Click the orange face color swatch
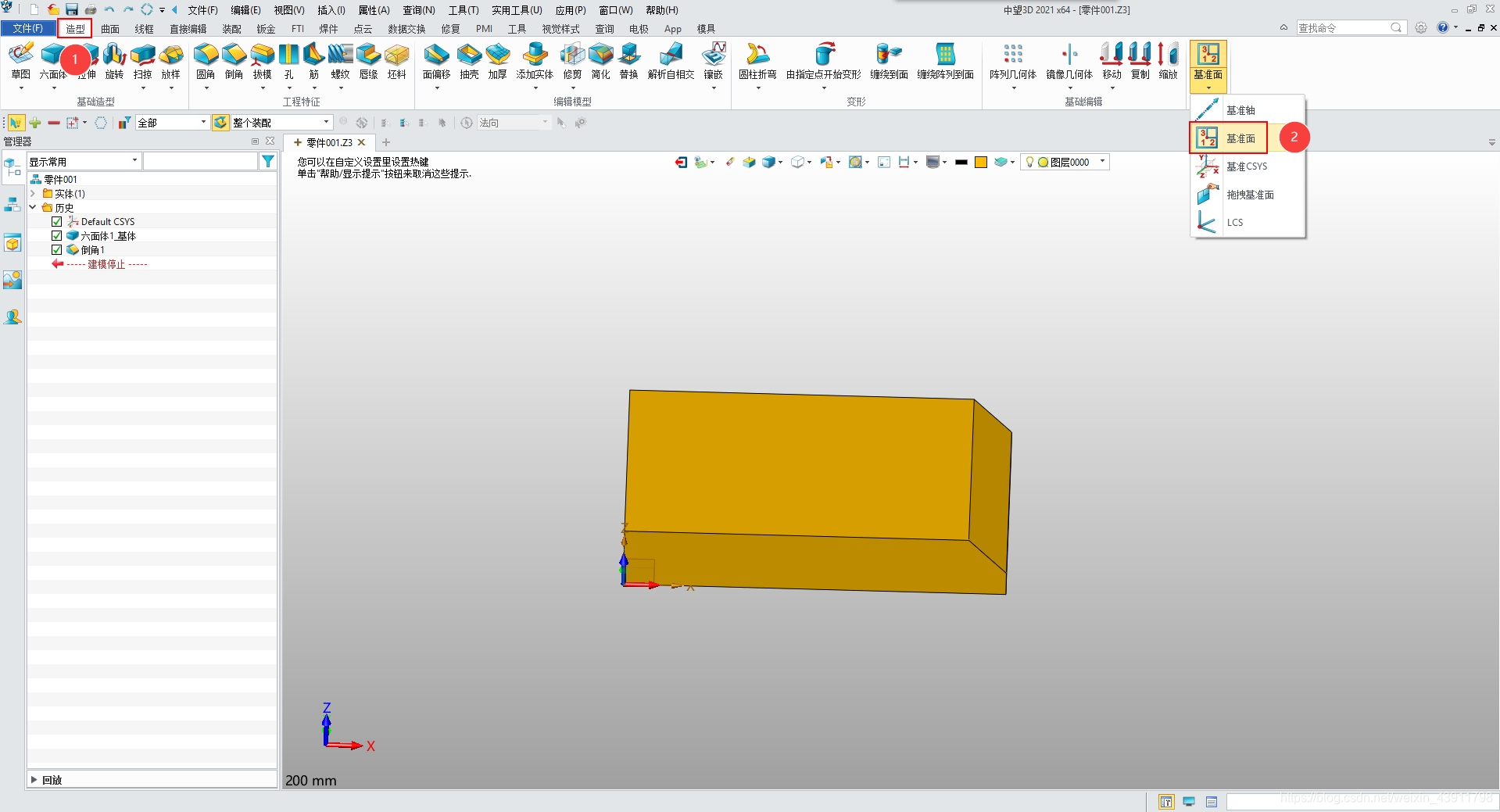This screenshot has width=1500, height=812. (x=981, y=162)
